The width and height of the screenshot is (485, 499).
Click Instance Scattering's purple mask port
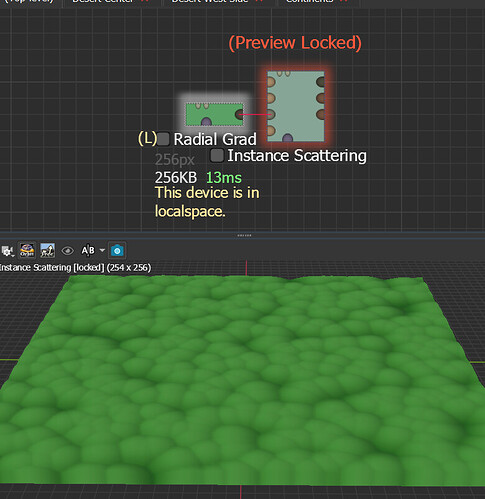click(287, 138)
